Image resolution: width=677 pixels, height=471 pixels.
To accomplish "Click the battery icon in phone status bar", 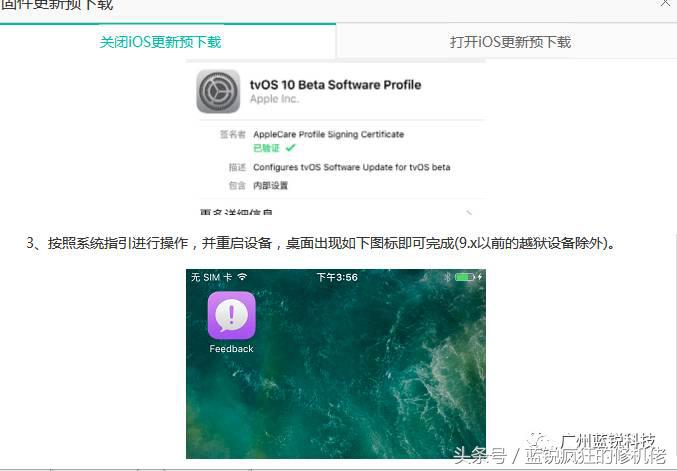I will 465,277.
